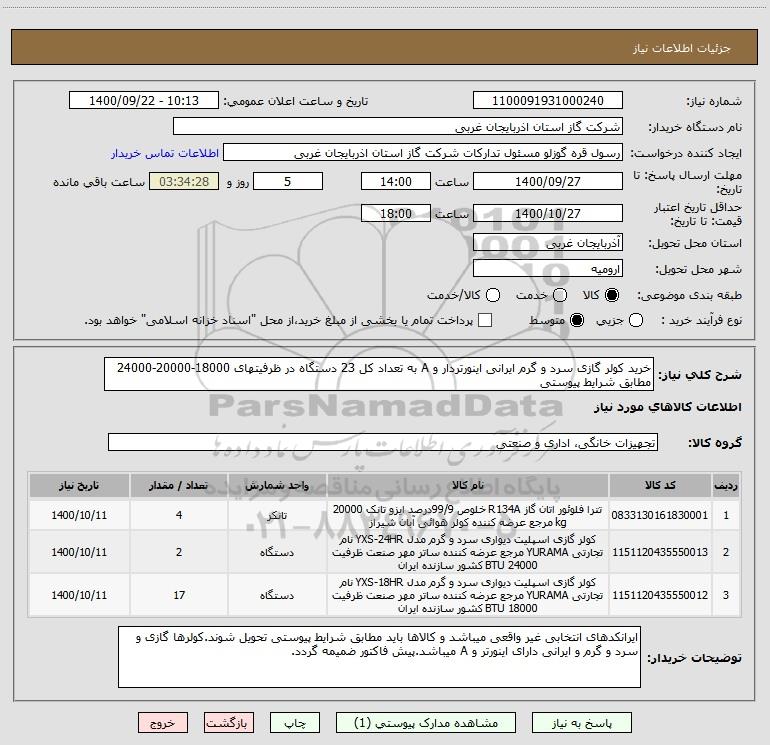Click the announcement date field 1400/09/22 - 10:13

144,101
